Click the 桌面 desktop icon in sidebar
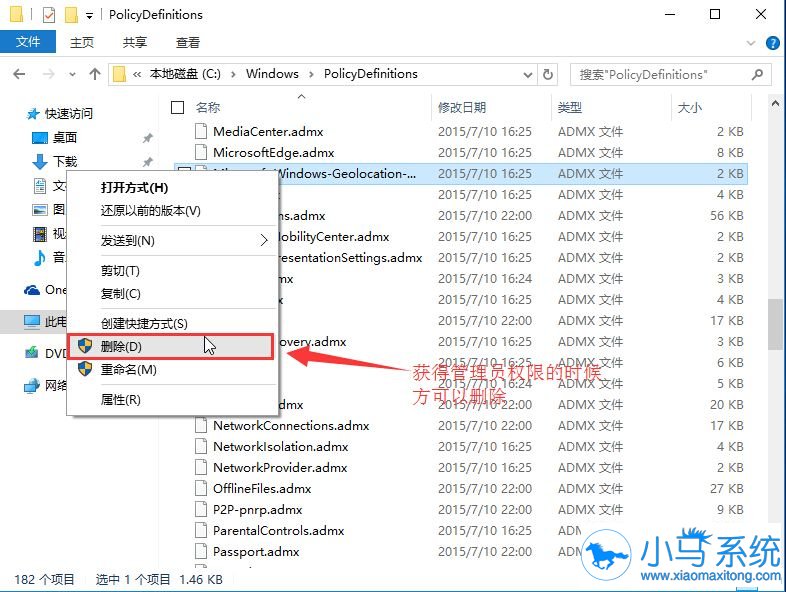The width and height of the screenshot is (786, 592). coord(40,137)
